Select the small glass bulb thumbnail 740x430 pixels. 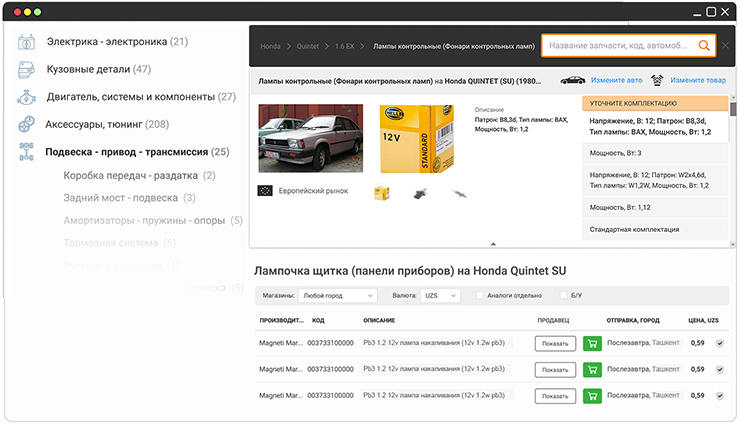459,193
